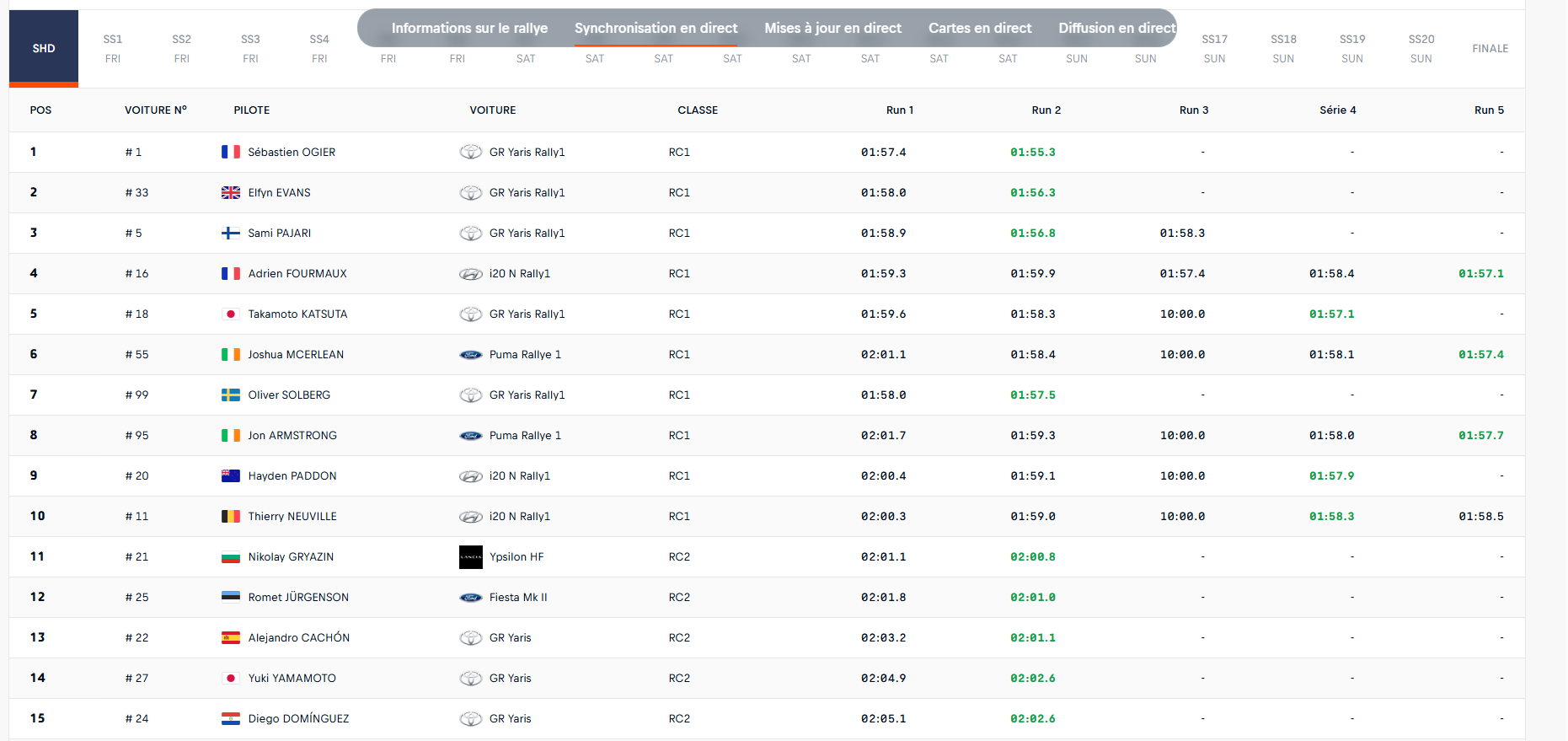Click Neuville's Run 5 time 01:58.5
The height and width of the screenshot is (741, 1568).
(1481, 516)
